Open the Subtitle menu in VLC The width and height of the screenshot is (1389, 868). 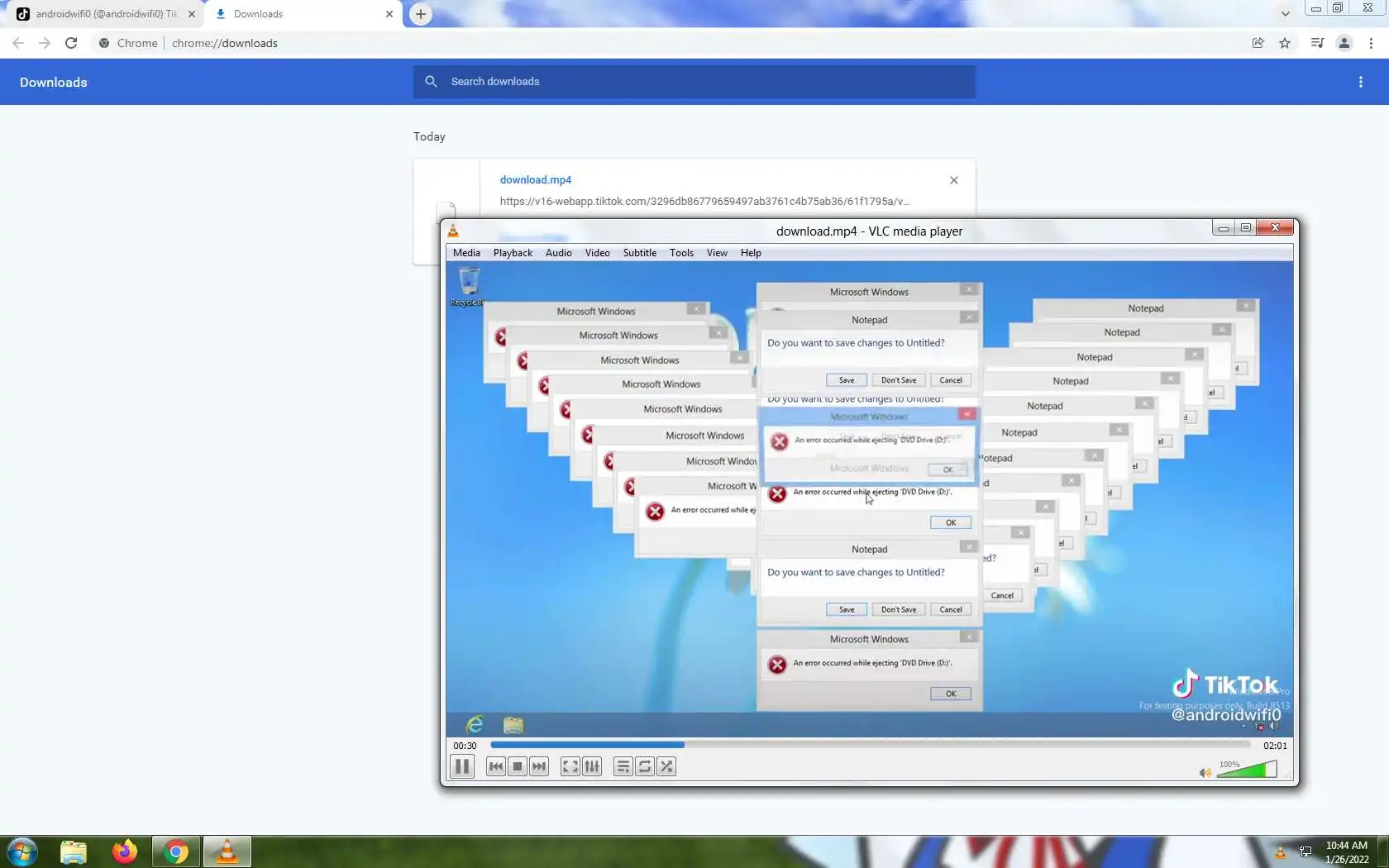[x=640, y=253]
